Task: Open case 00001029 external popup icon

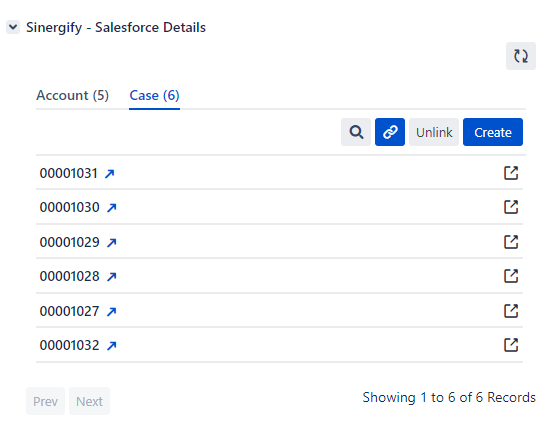Action: click(x=511, y=242)
